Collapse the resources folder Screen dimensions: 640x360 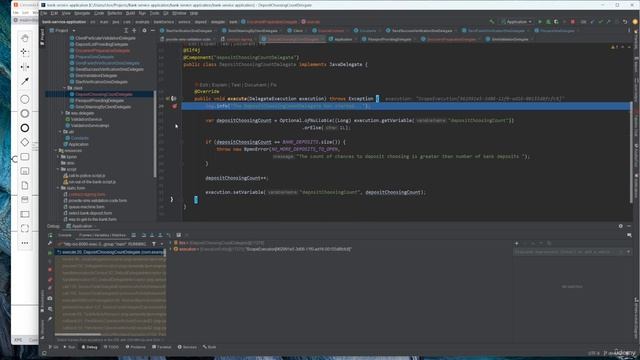coord(56,151)
